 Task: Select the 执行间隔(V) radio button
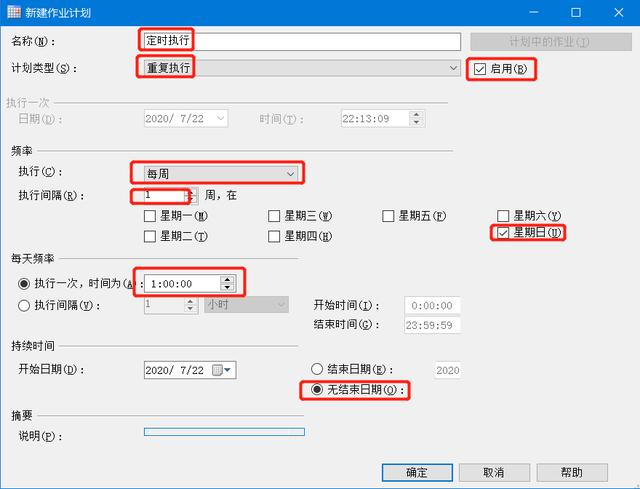(24, 305)
